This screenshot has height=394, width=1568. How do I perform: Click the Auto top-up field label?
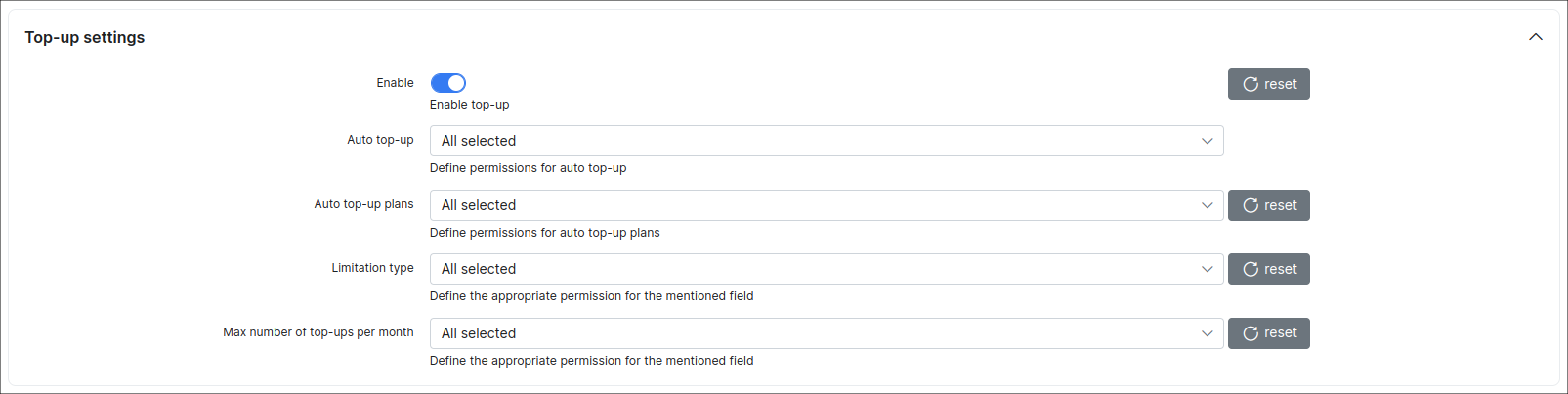click(x=380, y=140)
